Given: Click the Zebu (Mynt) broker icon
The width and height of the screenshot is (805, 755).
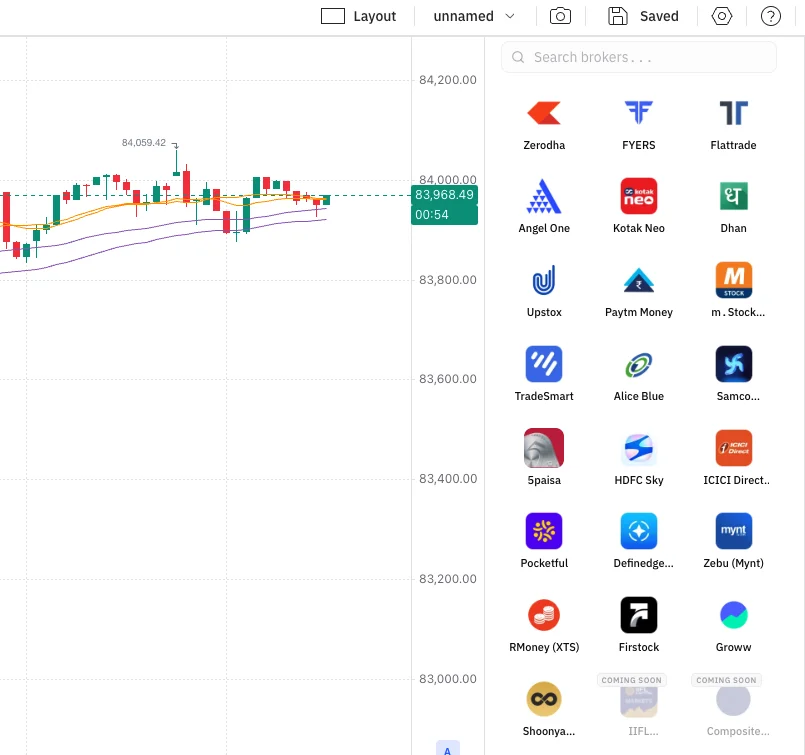Looking at the screenshot, I should 734,531.
